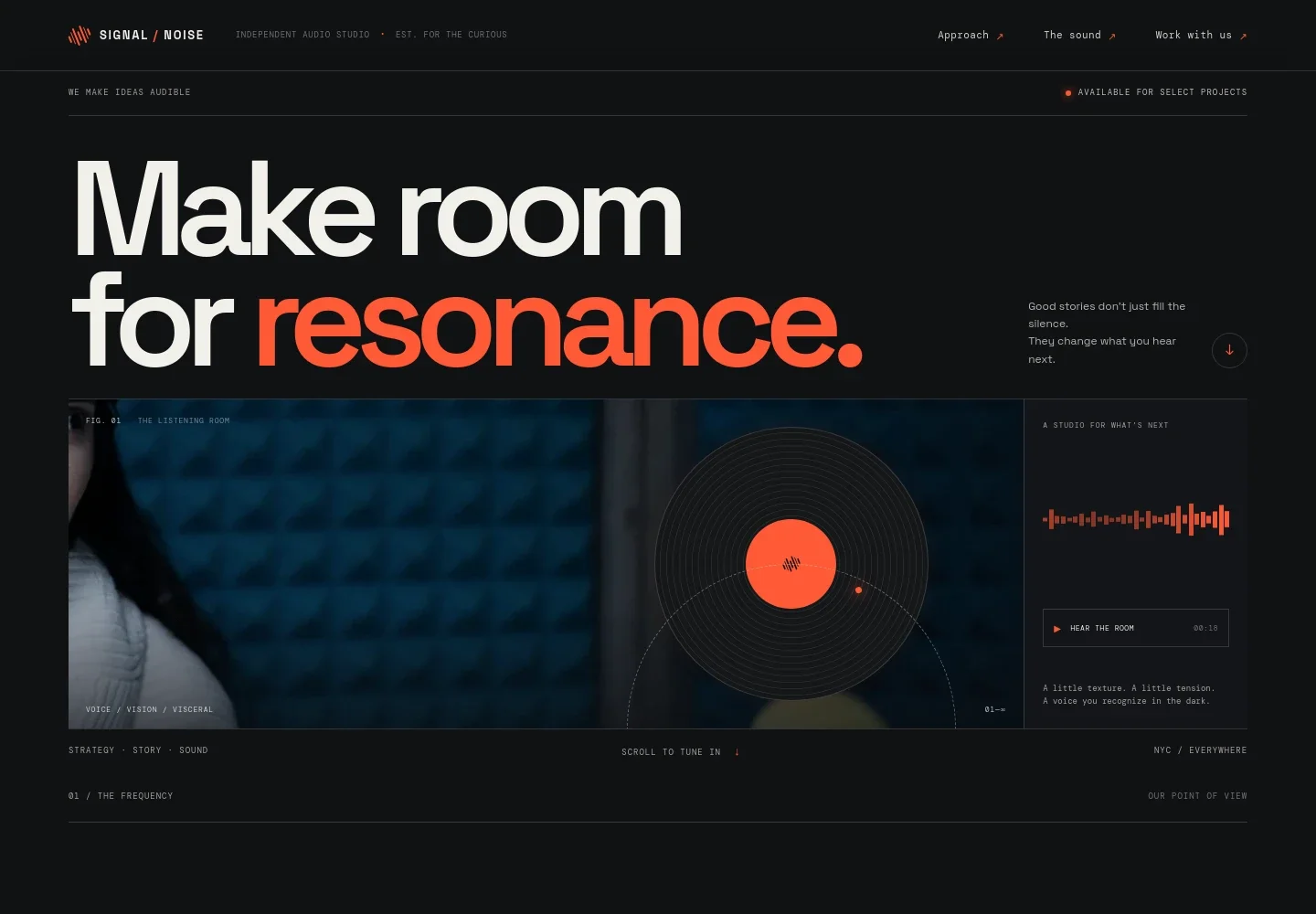Click the arrow icon next to Work with us

click(x=1243, y=37)
